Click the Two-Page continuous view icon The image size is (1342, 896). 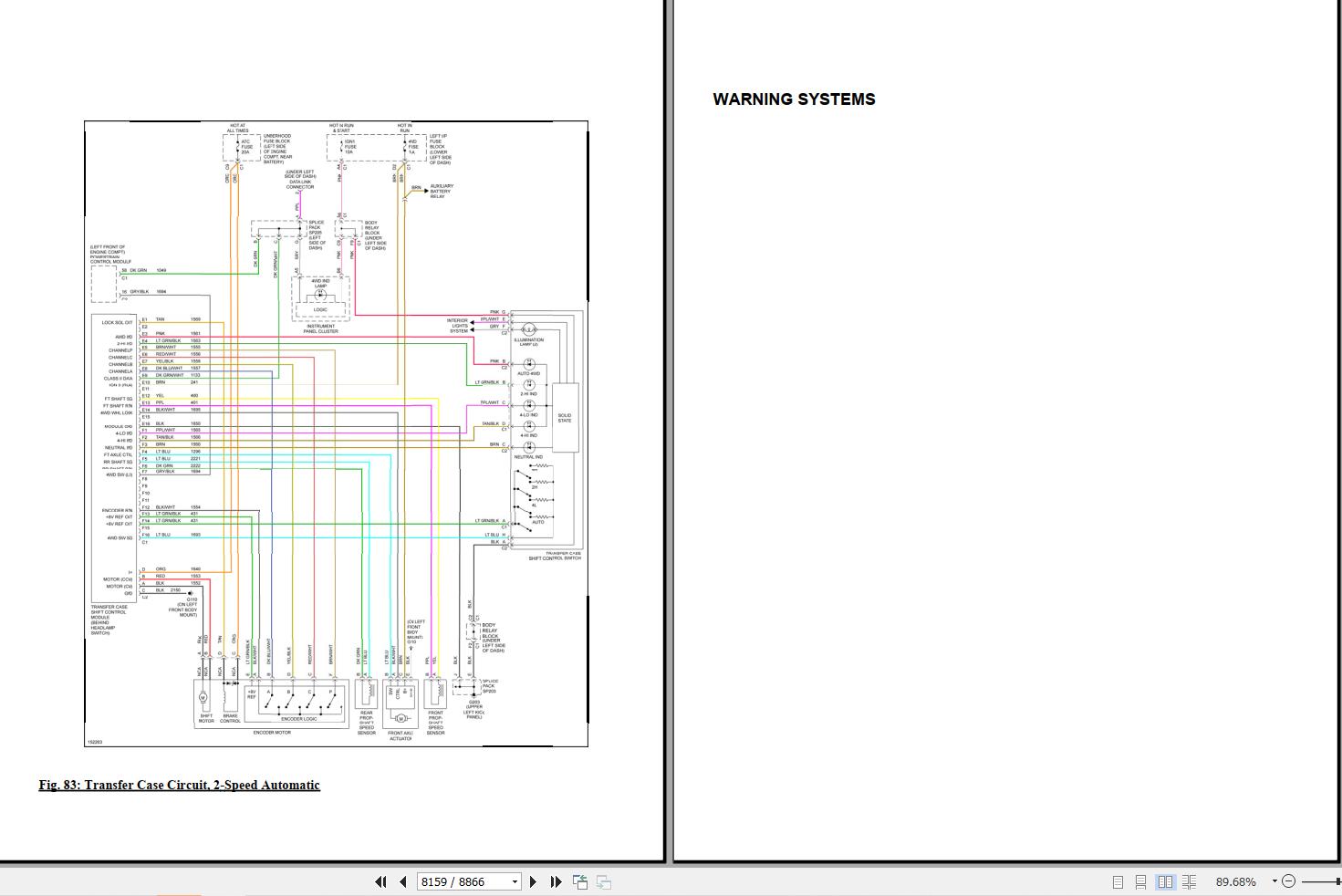click(x=1189, y=881)
